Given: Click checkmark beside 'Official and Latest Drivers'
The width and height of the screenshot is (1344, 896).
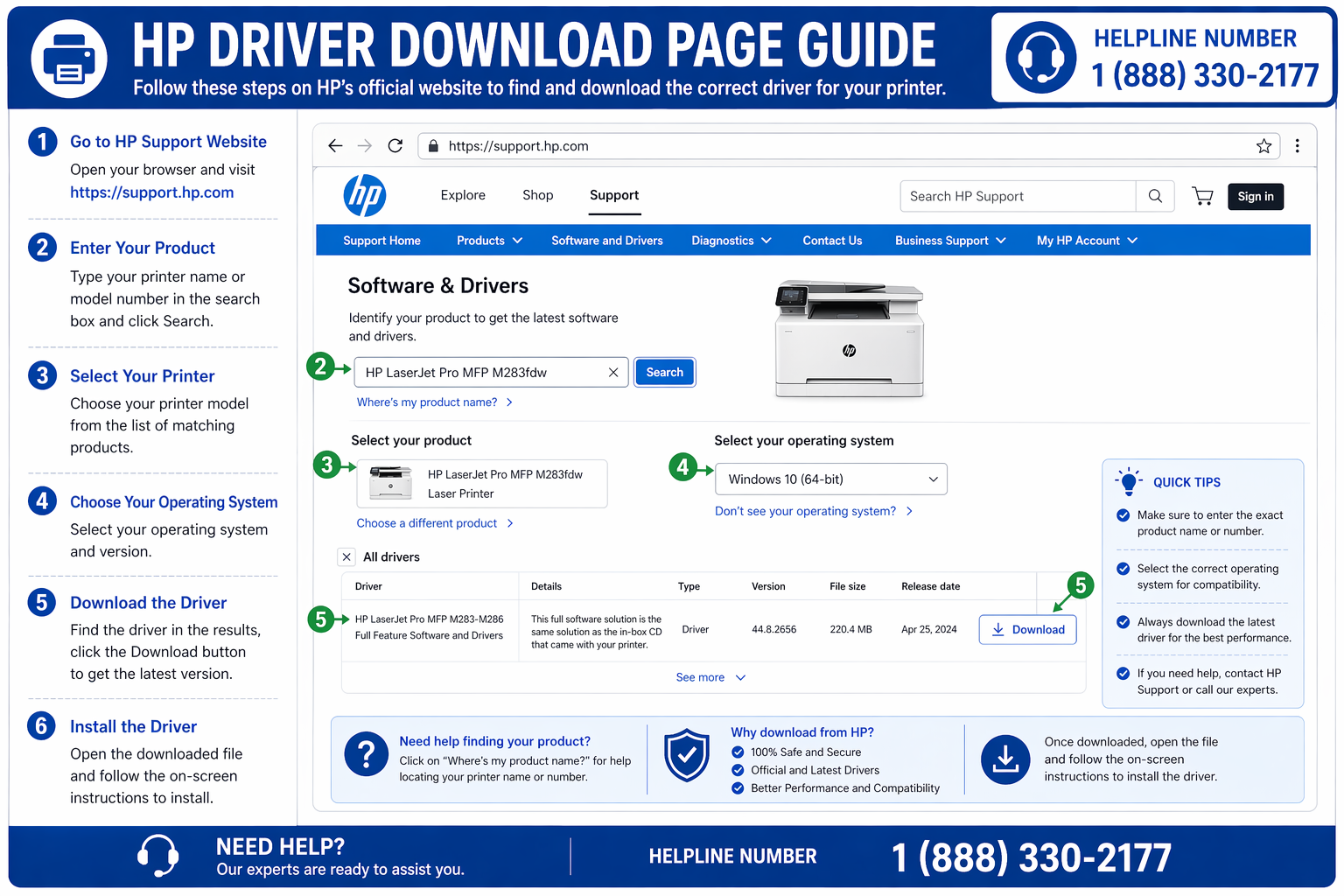Looking at the screenshot, I should tap(738, 771).
